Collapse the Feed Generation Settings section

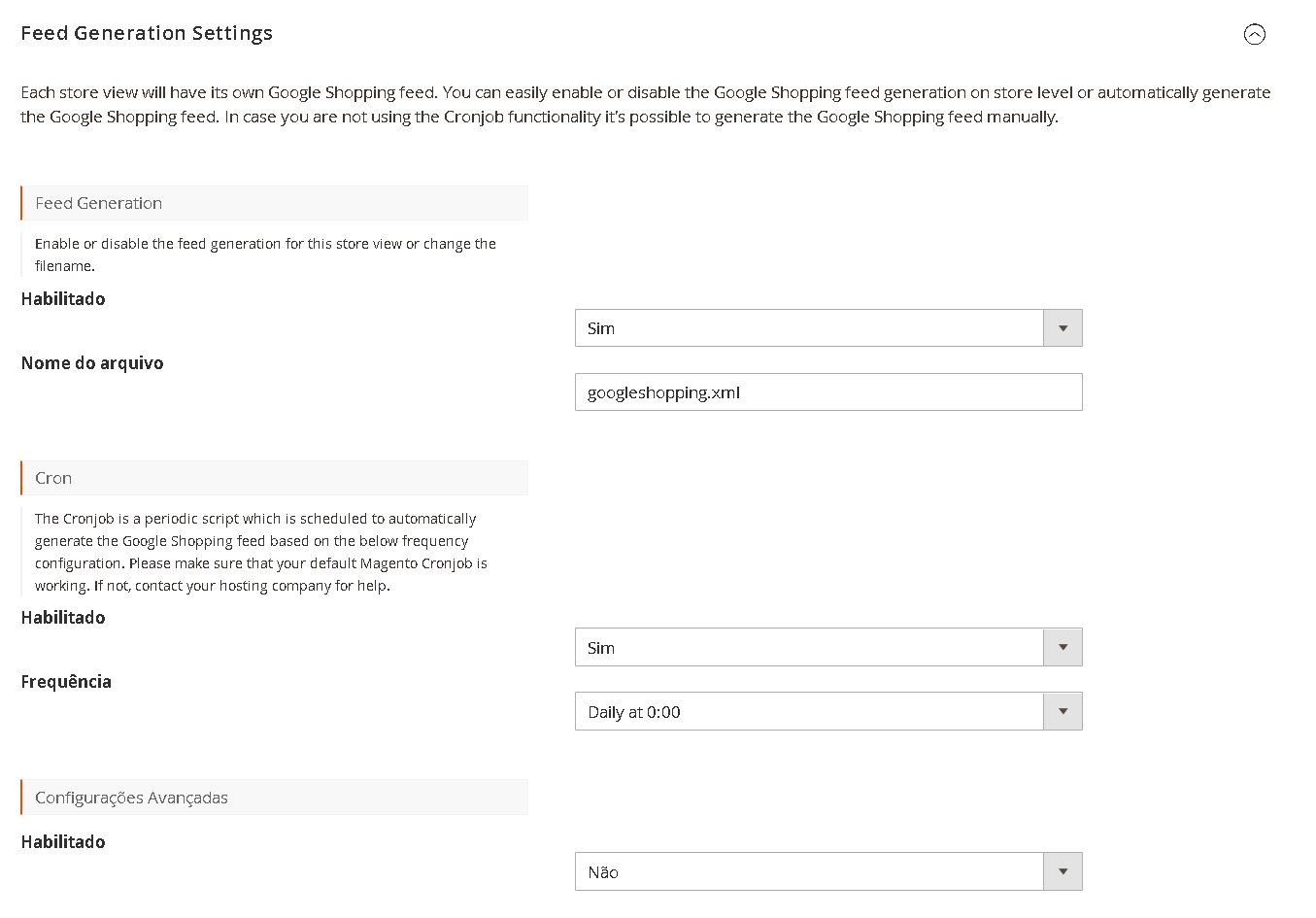[1254, 35]
